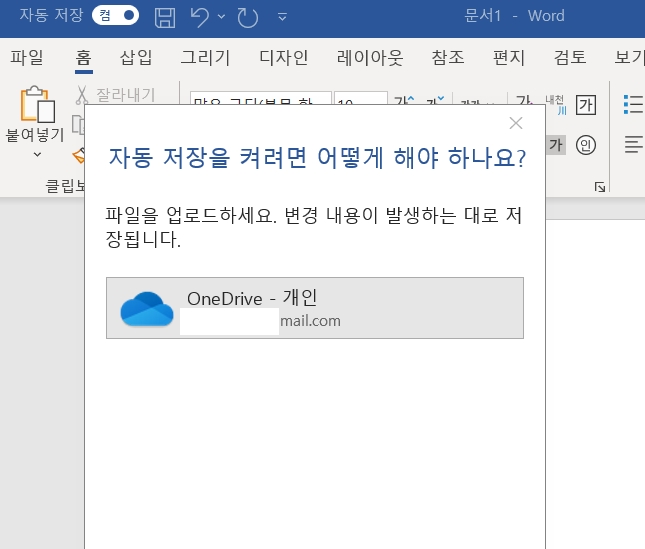
Task: Click the copy icon beside 붙여넣기
Action: (x=78, y=124)
